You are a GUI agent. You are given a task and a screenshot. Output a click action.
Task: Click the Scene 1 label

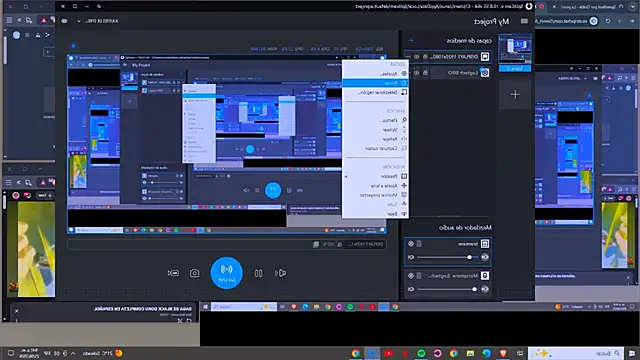pyautogui.click(x=515, y=68)
